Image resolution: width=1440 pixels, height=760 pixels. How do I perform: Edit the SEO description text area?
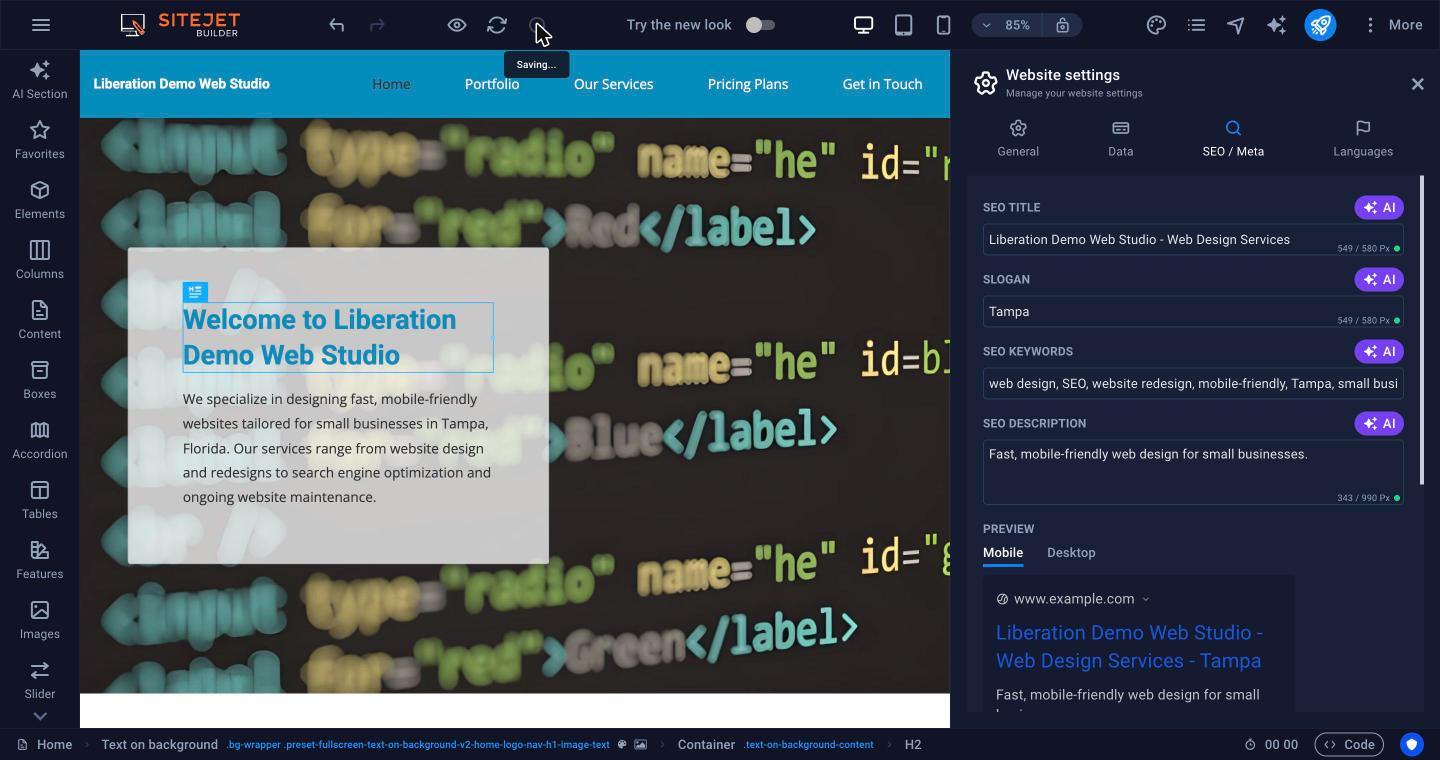pyautogui.click(x=1193, y=472)
